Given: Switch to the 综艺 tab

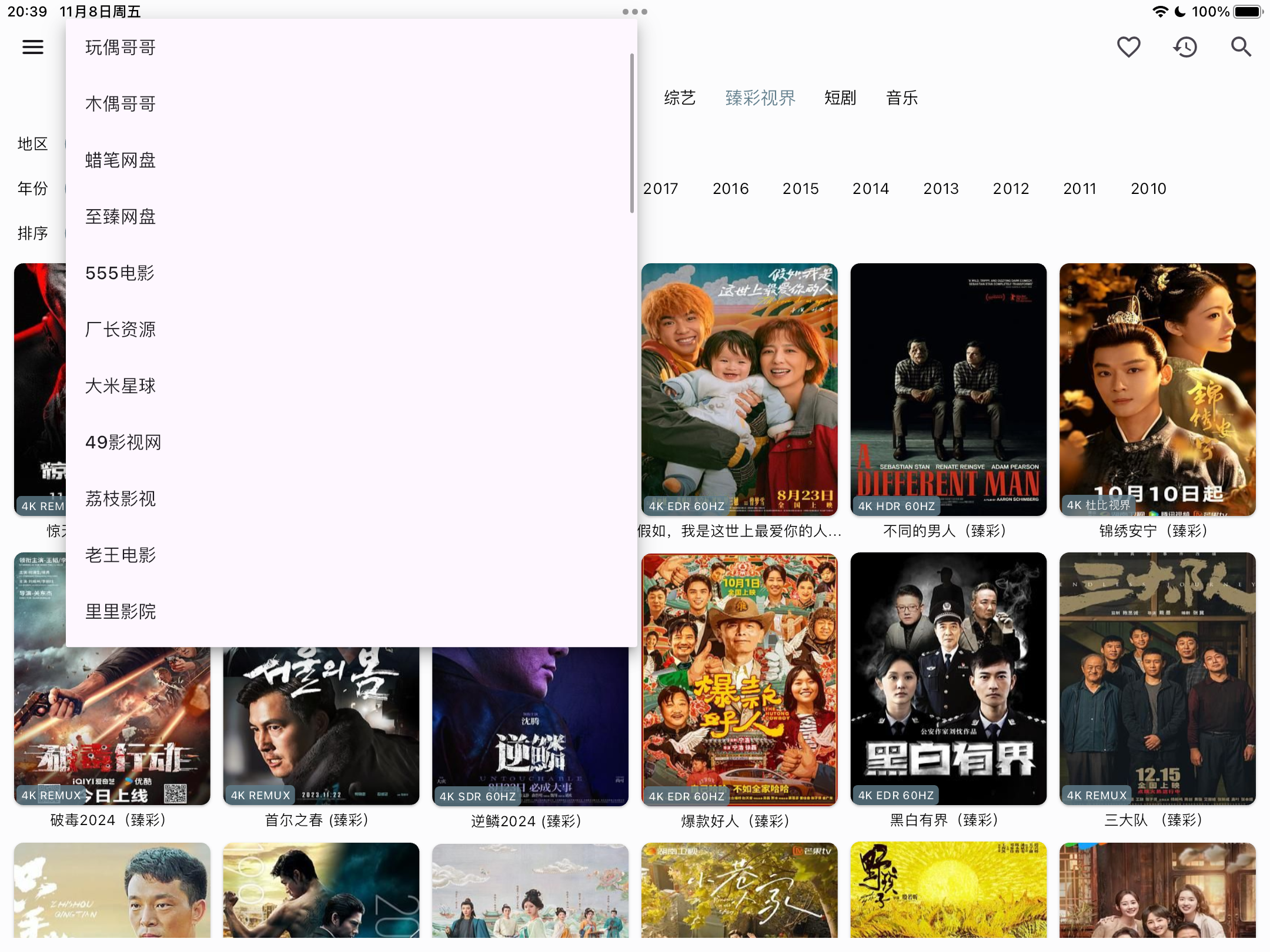Looking at the screenshot, I should 680,98.
